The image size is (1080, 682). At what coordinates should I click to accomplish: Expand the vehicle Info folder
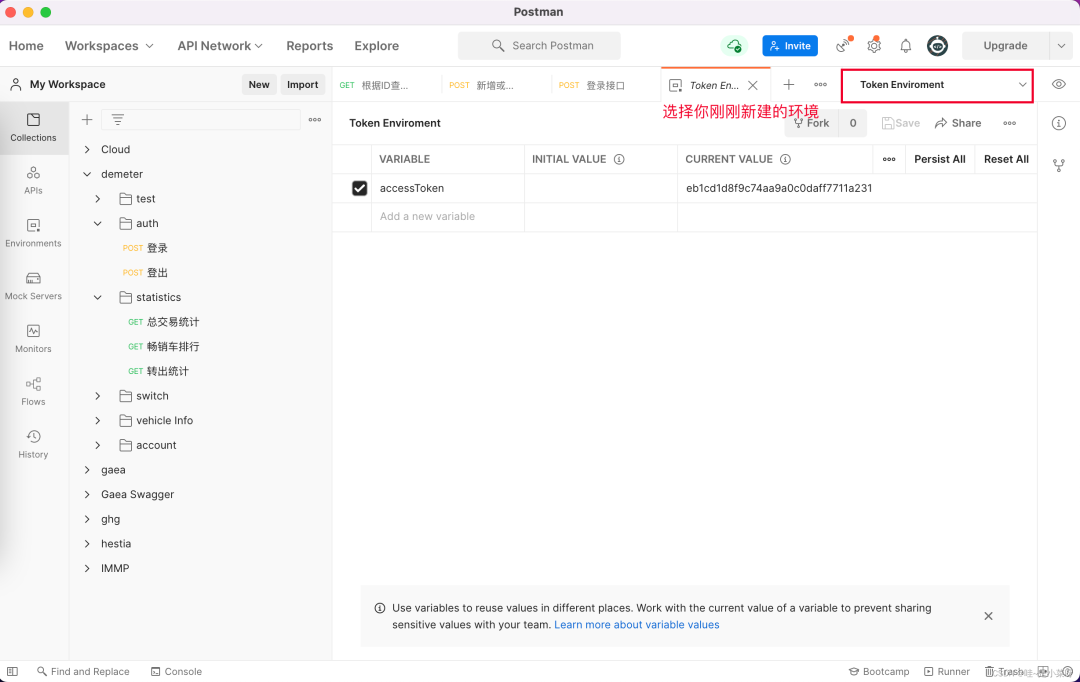(98, 420)
